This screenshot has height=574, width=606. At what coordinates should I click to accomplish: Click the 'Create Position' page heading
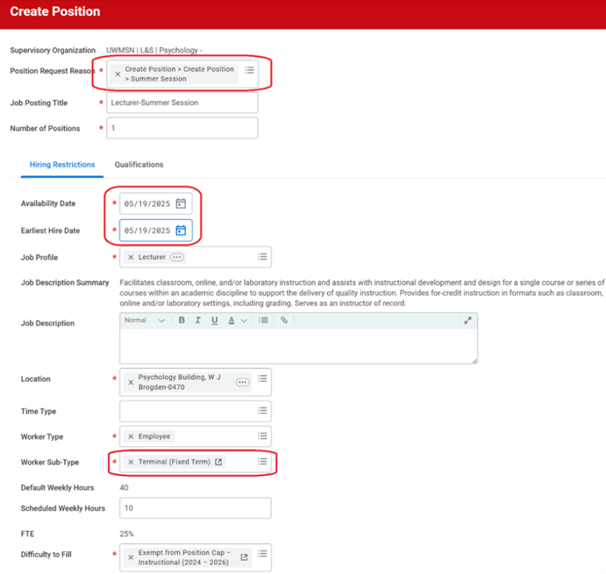pos(55,12)
